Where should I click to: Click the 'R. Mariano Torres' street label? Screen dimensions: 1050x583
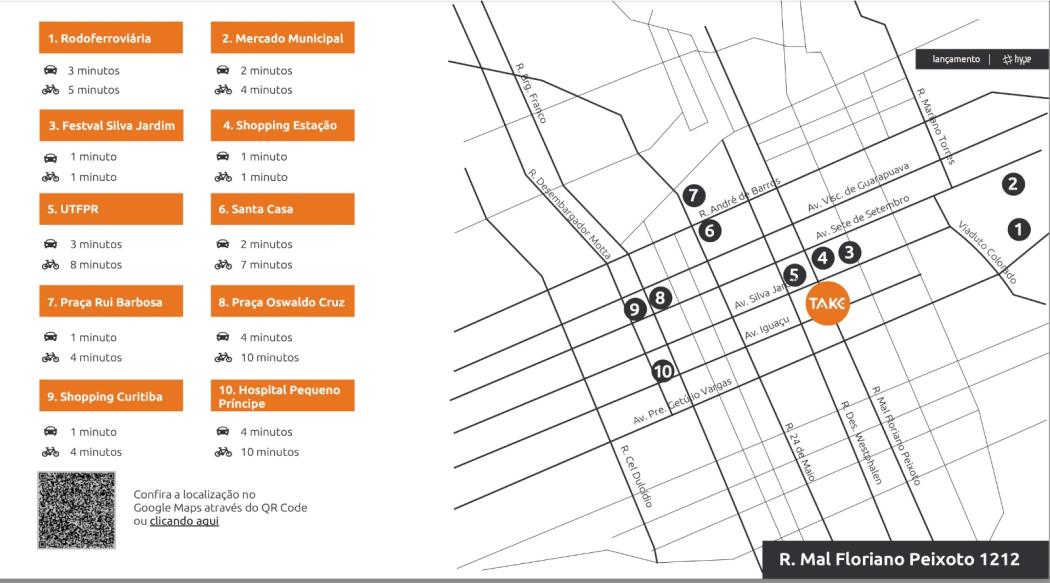(935, 126)
